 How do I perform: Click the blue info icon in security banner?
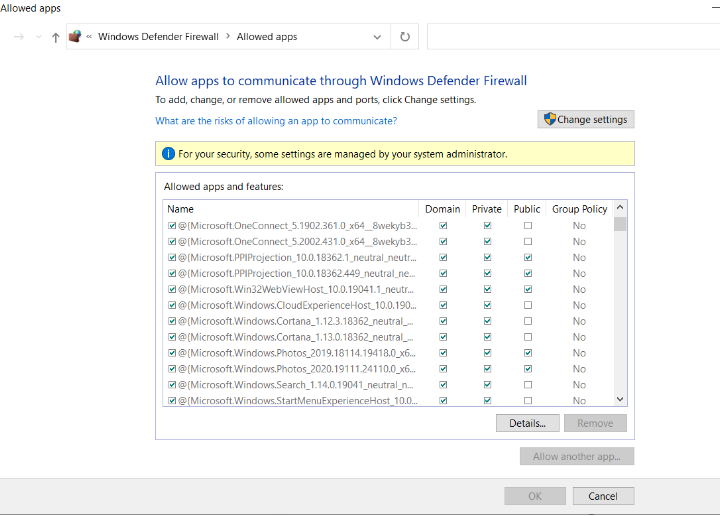coord(168,154)
